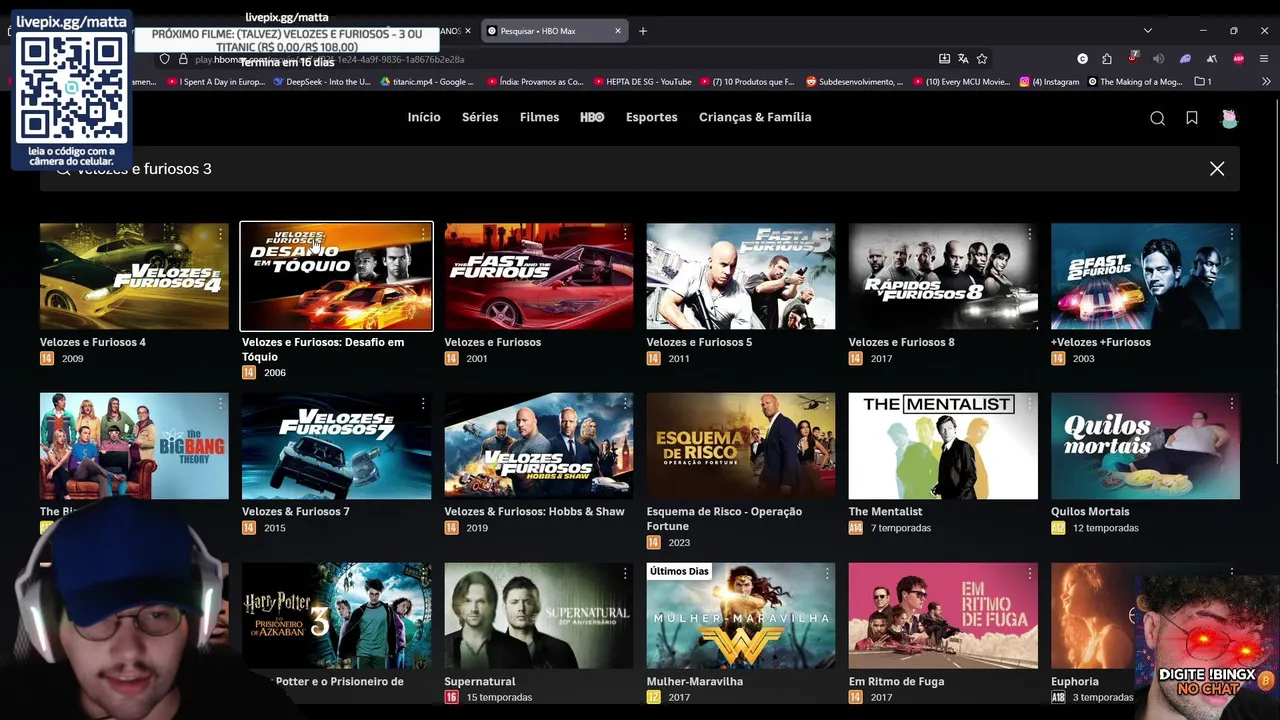
Task: Open the HBO Max search magnifier icon
Action: [1157, 118]
